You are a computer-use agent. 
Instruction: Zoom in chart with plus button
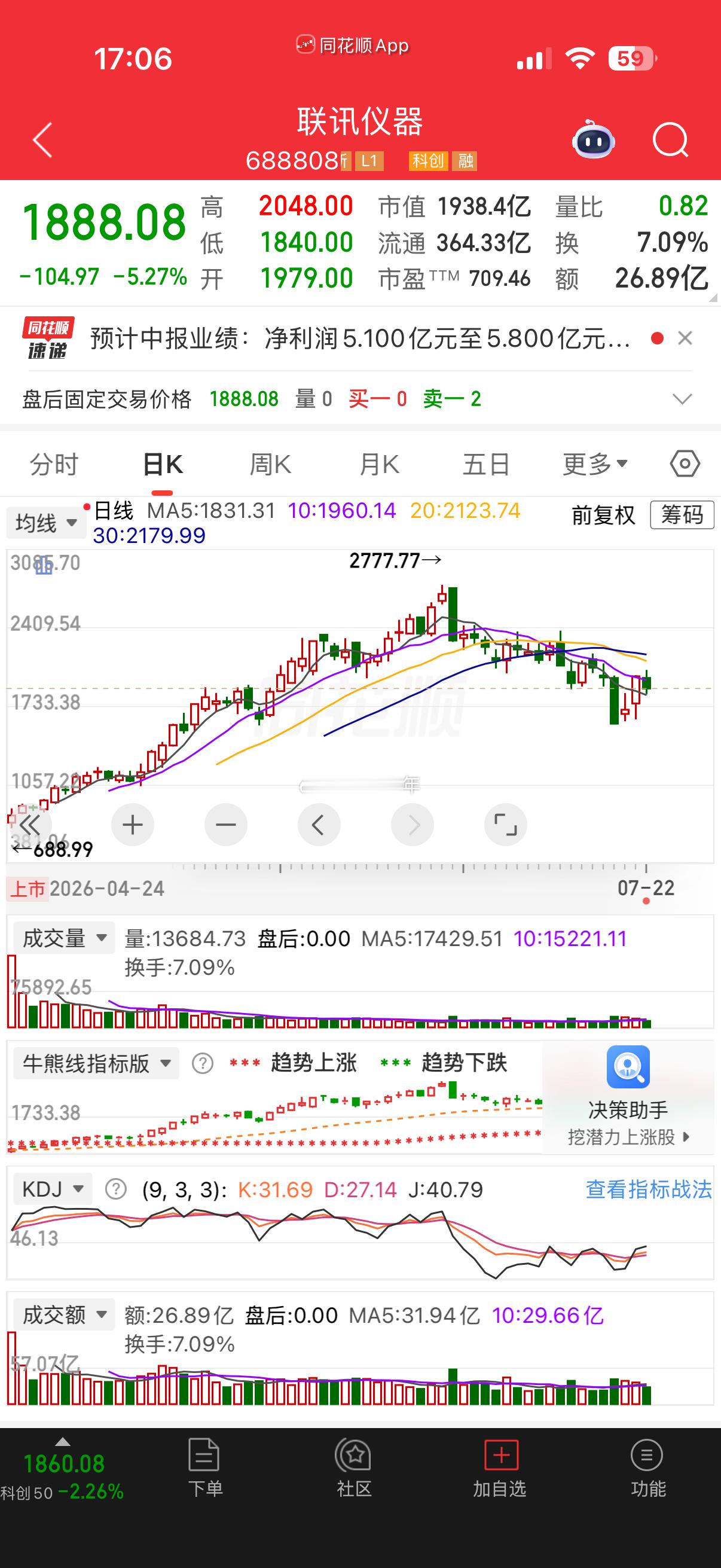click(133, 825)
